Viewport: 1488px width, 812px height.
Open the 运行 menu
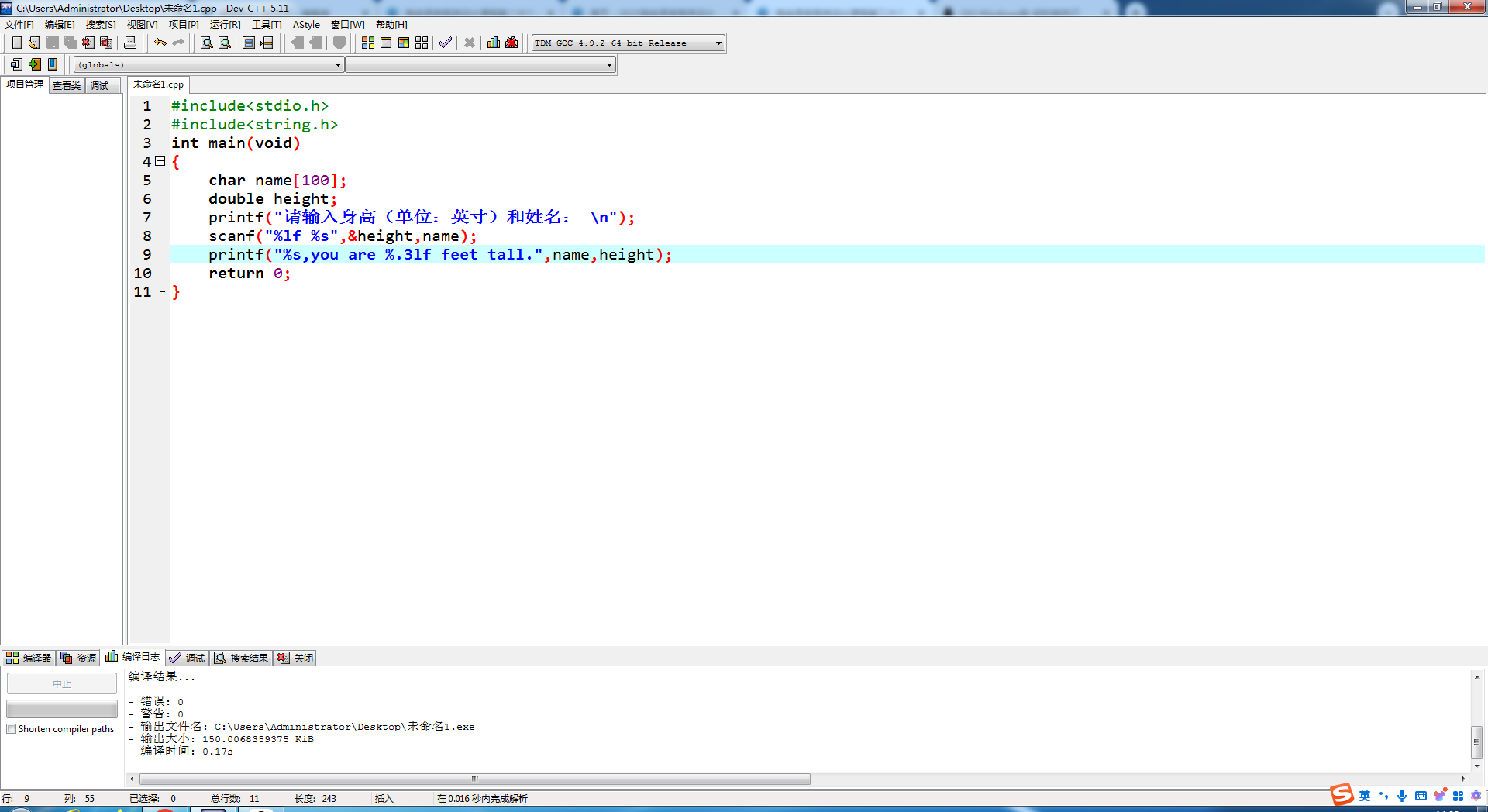tap(225, 25)
